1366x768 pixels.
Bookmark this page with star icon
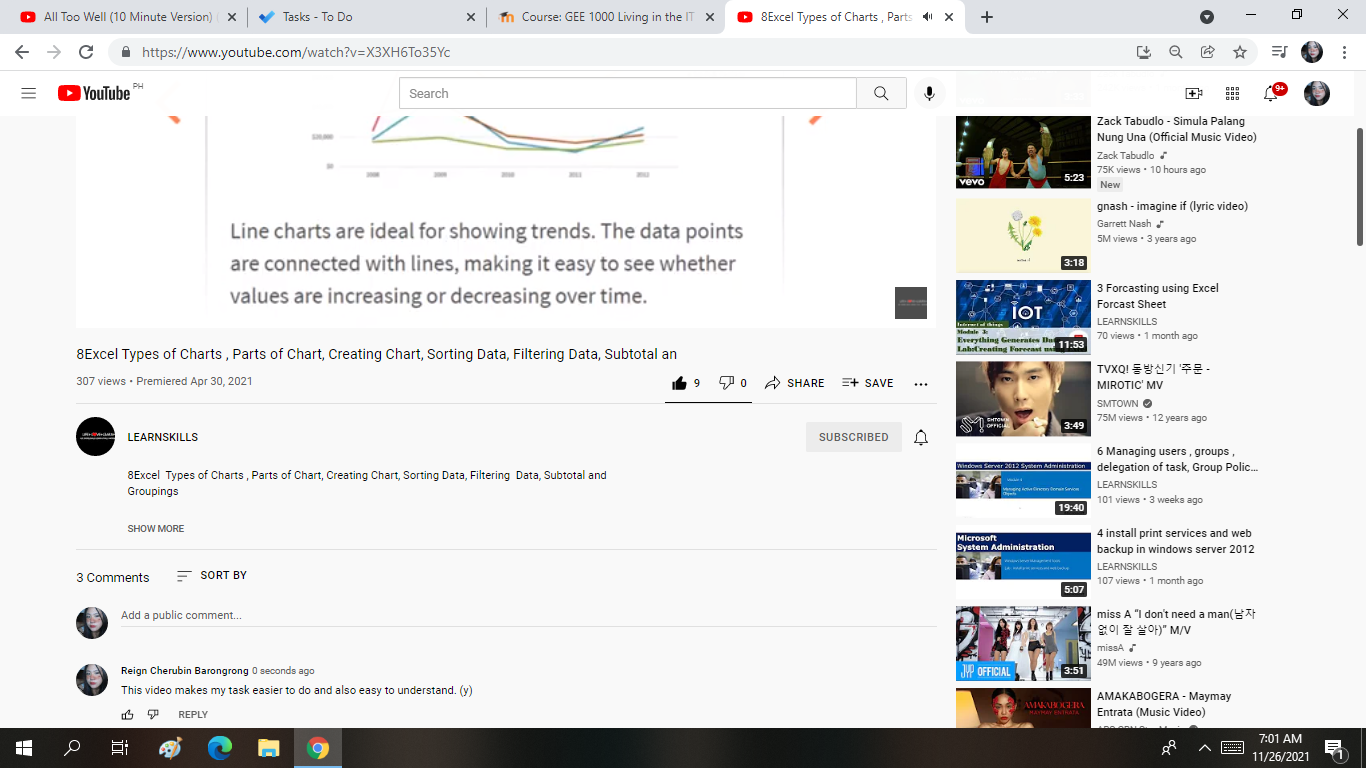1240,52
